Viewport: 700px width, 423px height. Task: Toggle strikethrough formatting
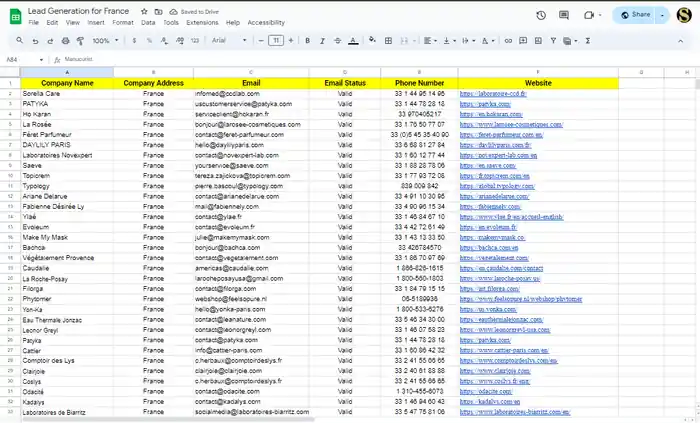(x=338, y=41)
